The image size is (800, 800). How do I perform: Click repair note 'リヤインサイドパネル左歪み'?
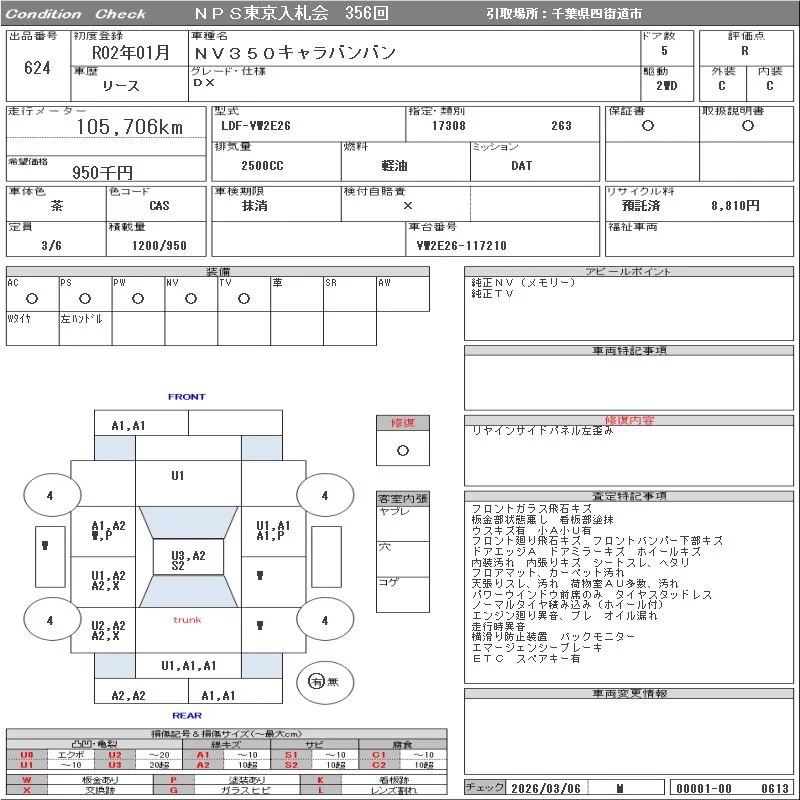543,431
